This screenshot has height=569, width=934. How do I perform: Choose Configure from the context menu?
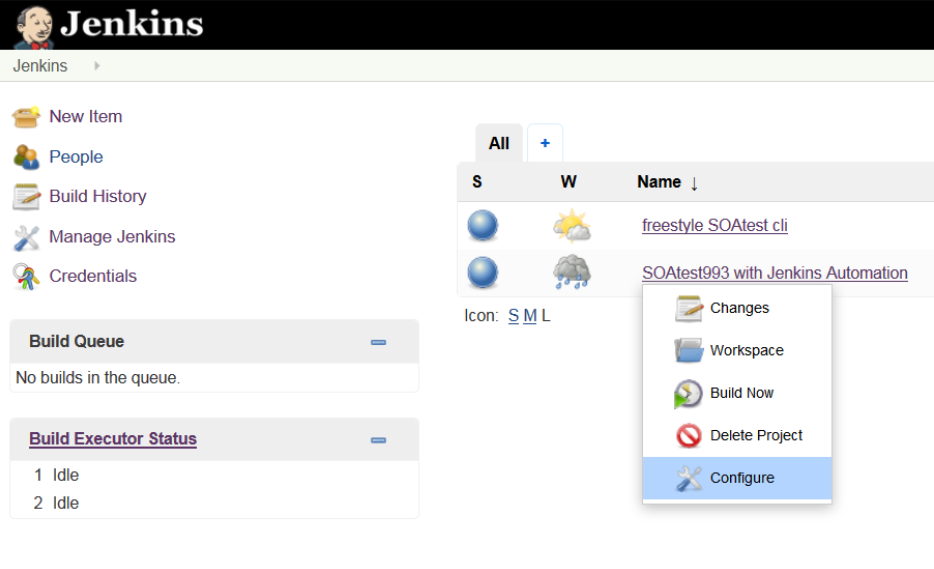[x=737, y=478]
